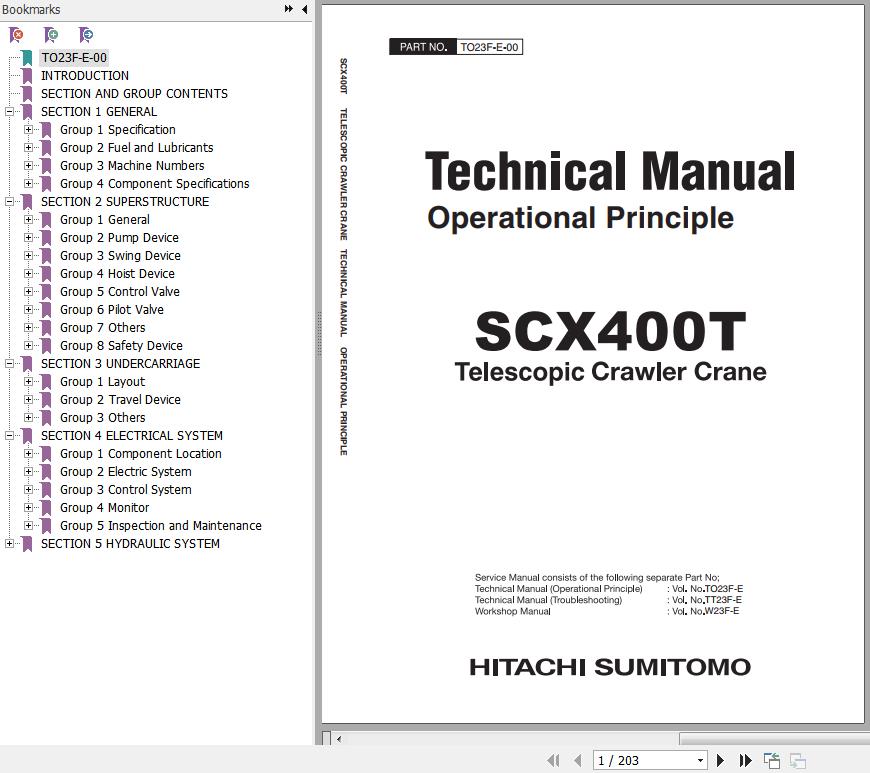
Task: Click the add bookmark icon
Action: pos(51,35)
